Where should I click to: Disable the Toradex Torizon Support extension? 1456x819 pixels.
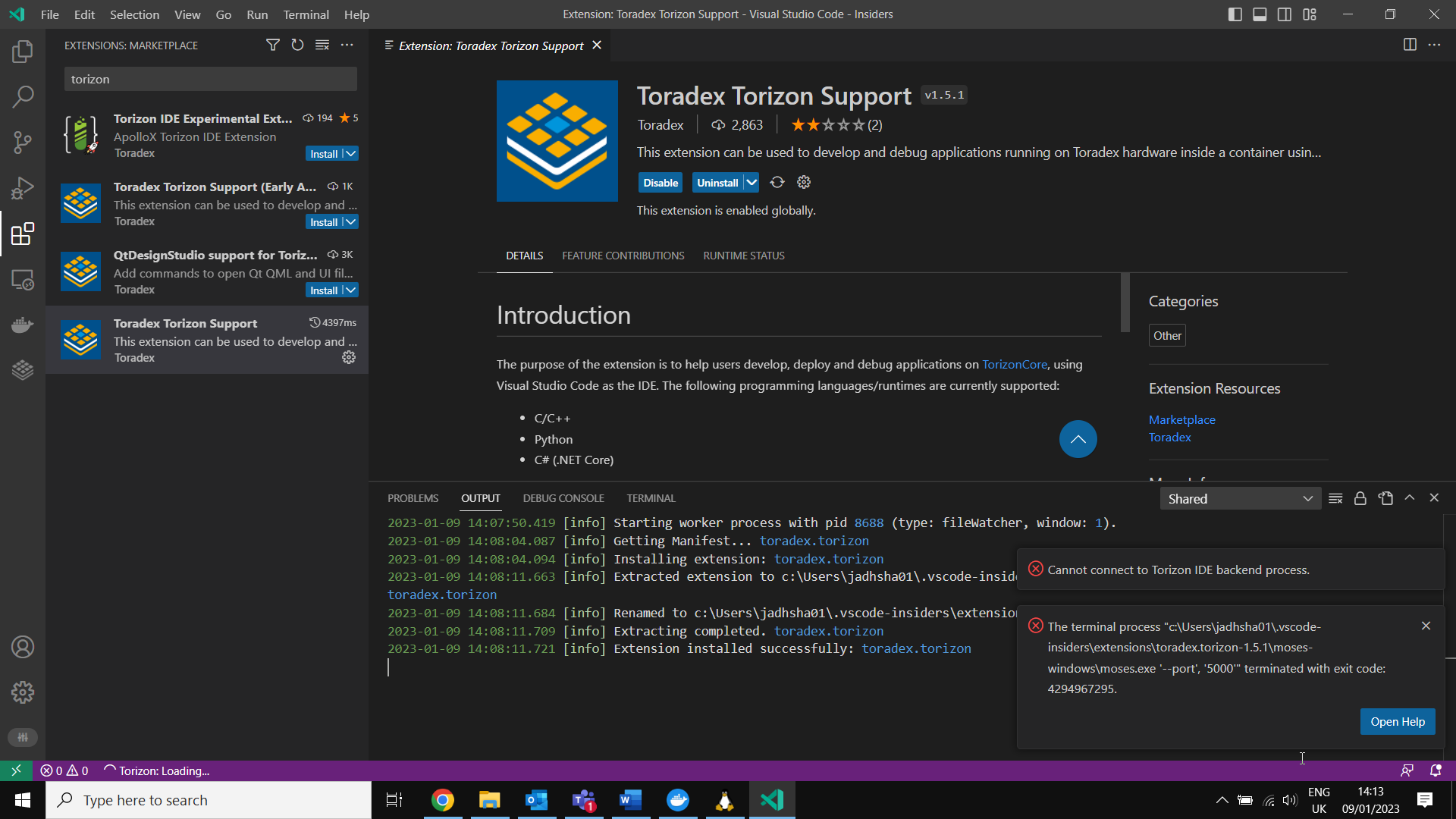661,183
